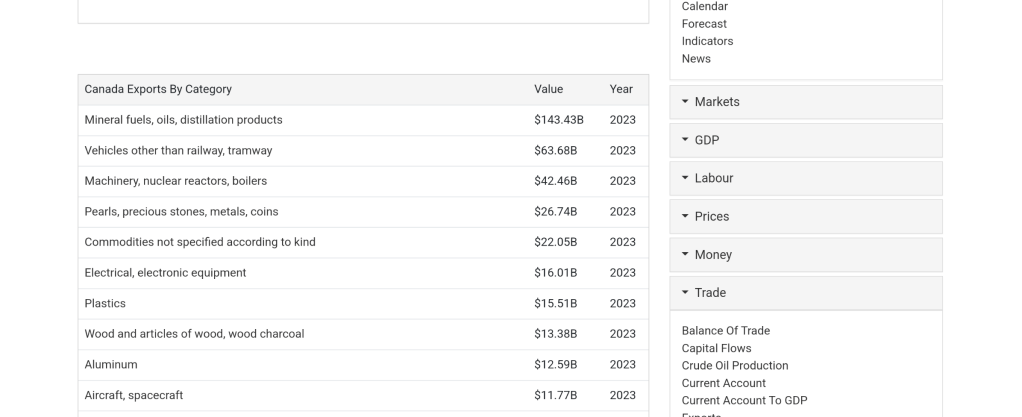Open Capital Flows link
The width and height of the screenshot is (1022, 417).
716,348
